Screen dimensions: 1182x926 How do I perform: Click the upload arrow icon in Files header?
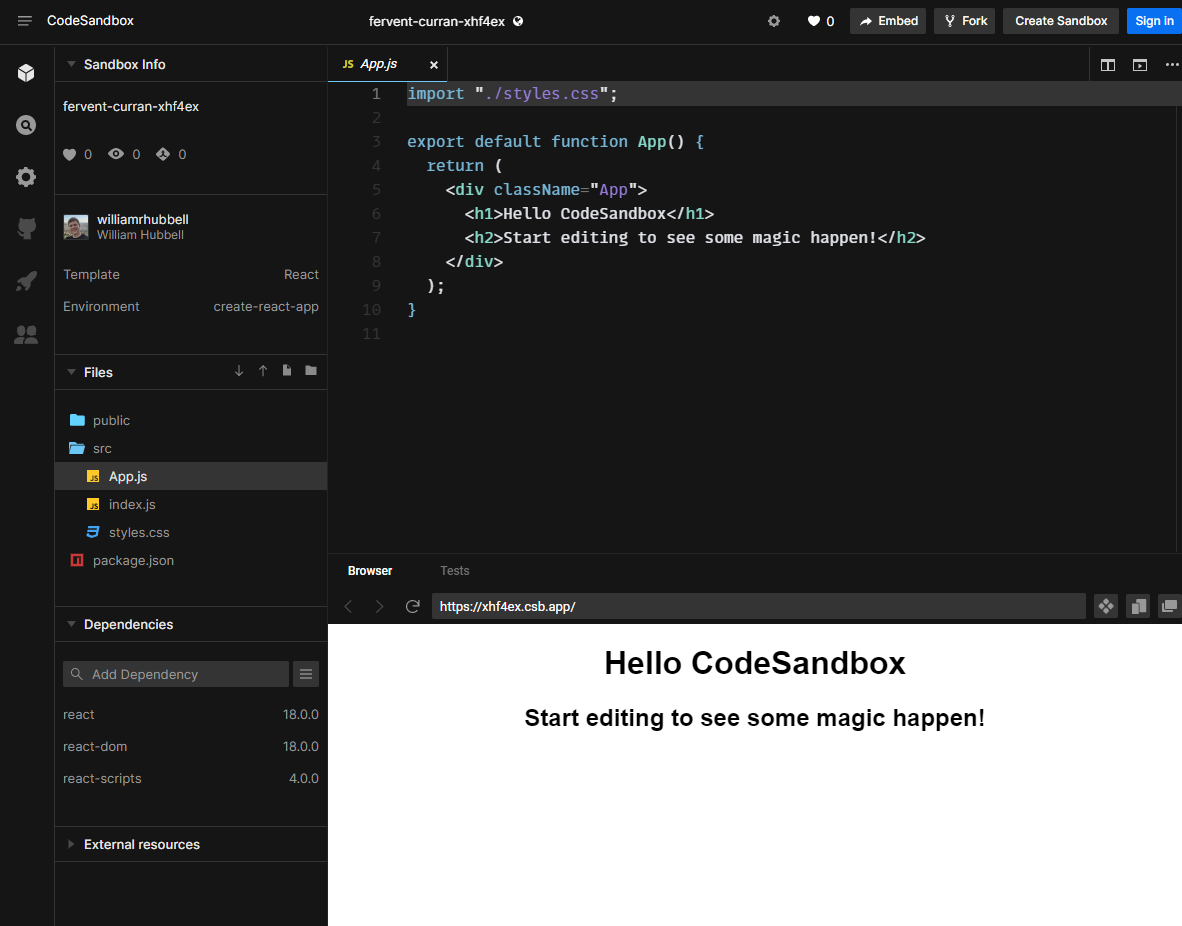263,371
